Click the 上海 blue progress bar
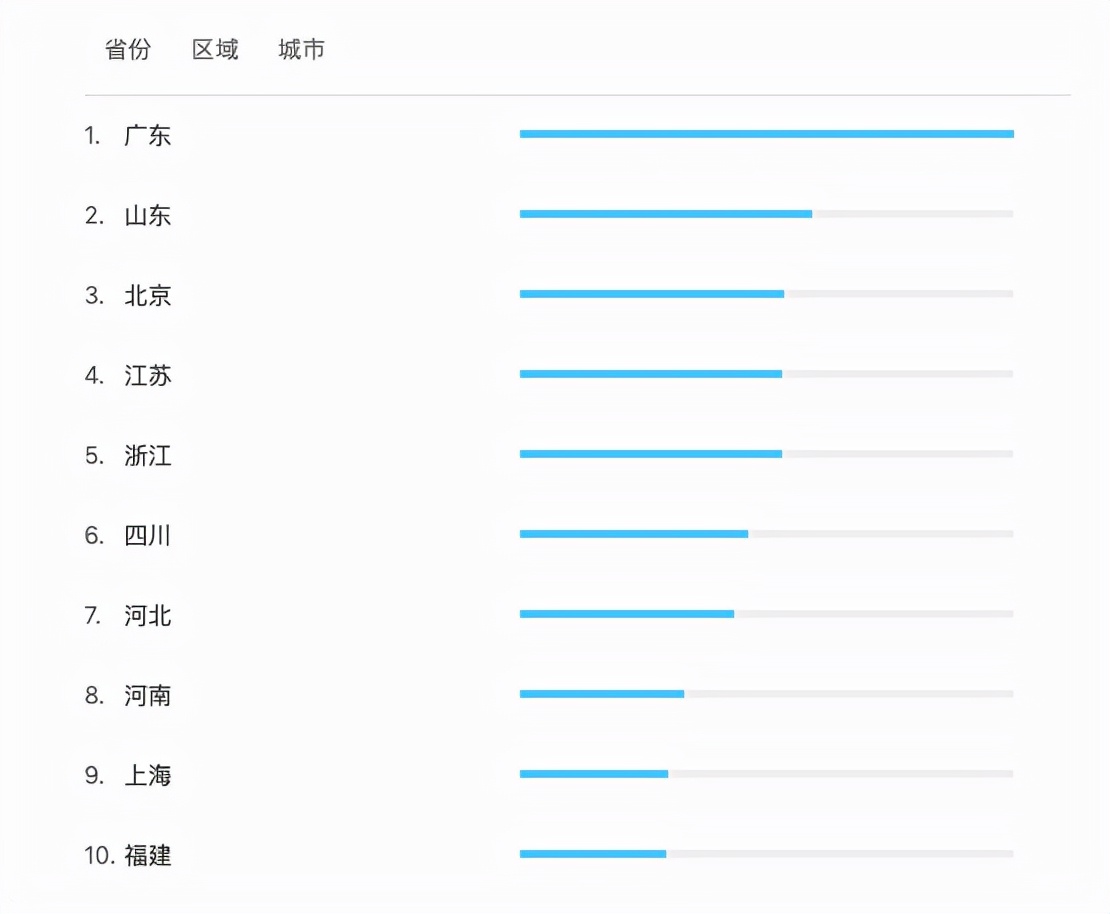The image size is (1110, 914). pos(594,774)
